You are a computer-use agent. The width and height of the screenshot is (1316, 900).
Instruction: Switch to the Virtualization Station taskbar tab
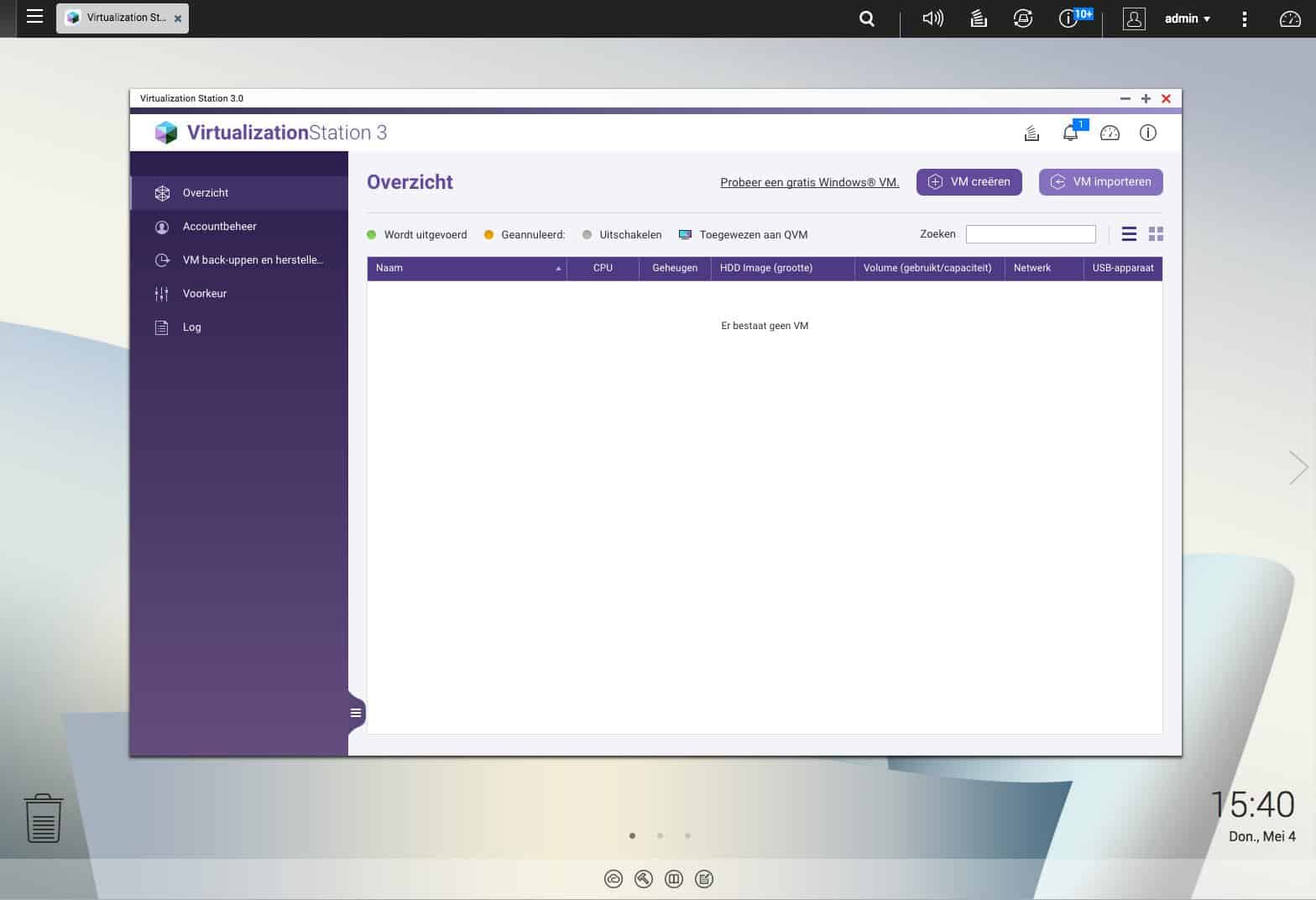122,18
